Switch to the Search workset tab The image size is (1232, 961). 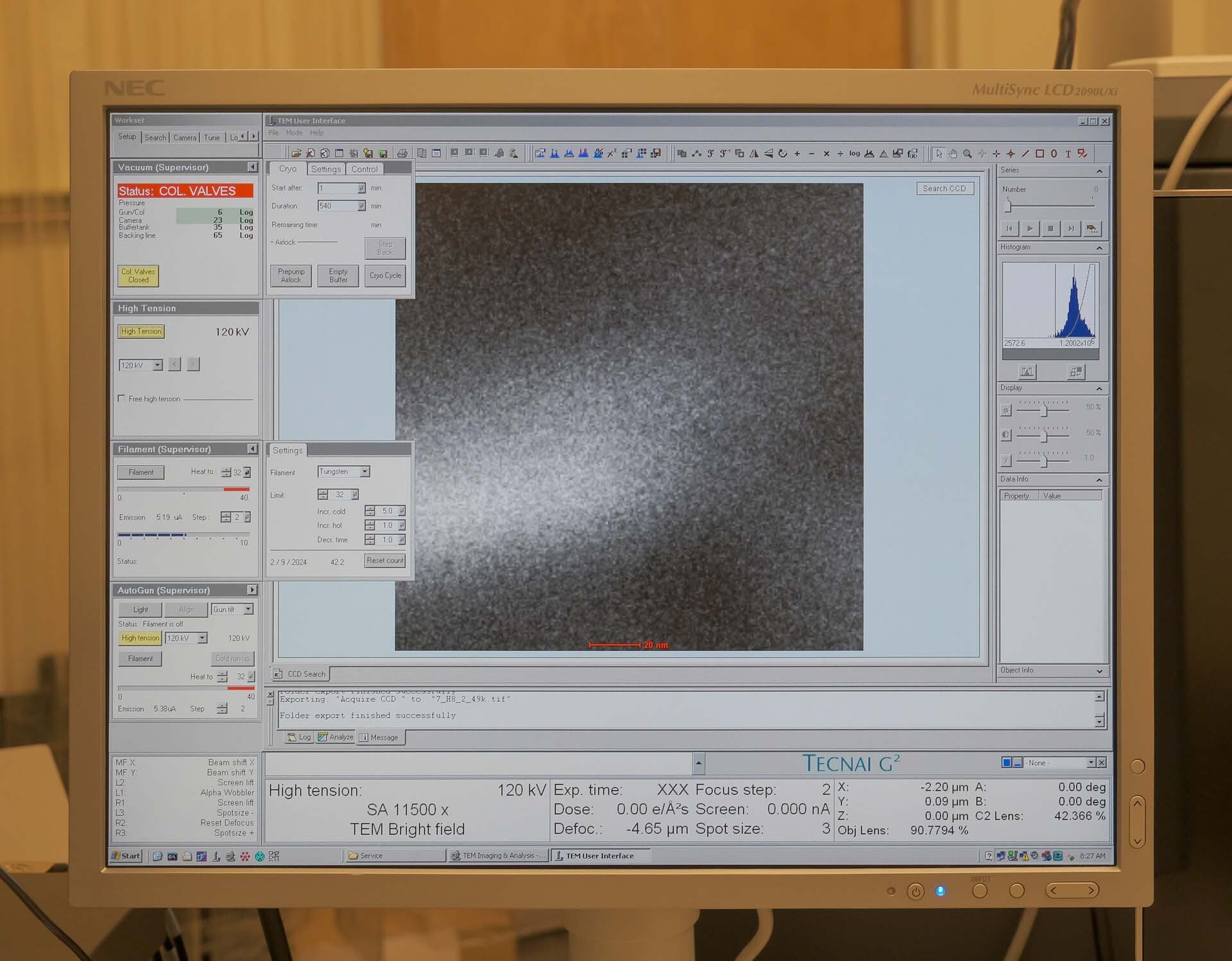pyautogui.click(x=155, y=137)
